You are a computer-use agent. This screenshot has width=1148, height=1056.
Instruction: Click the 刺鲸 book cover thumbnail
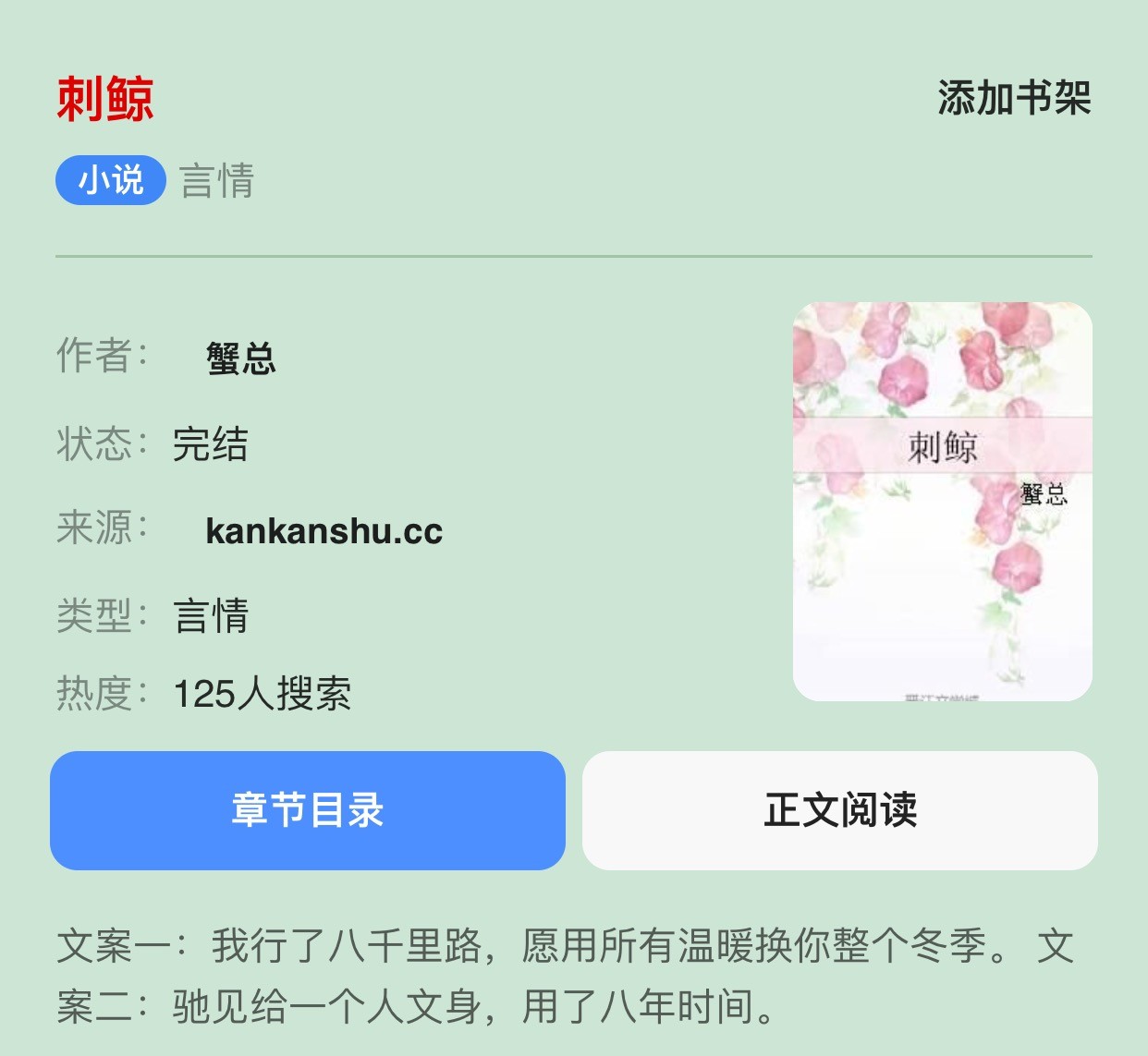click(x=942, y=501)
